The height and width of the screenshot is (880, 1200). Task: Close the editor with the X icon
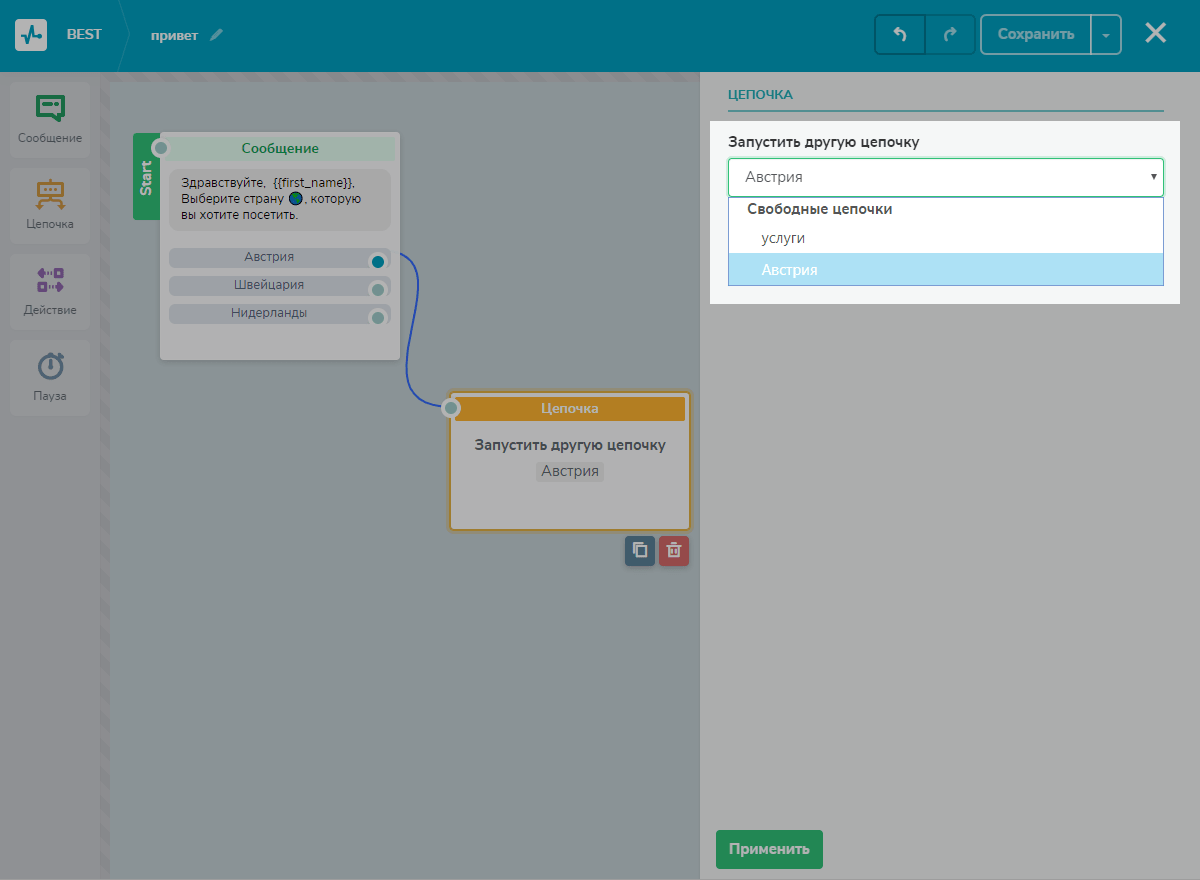[x=1156, y=33]
